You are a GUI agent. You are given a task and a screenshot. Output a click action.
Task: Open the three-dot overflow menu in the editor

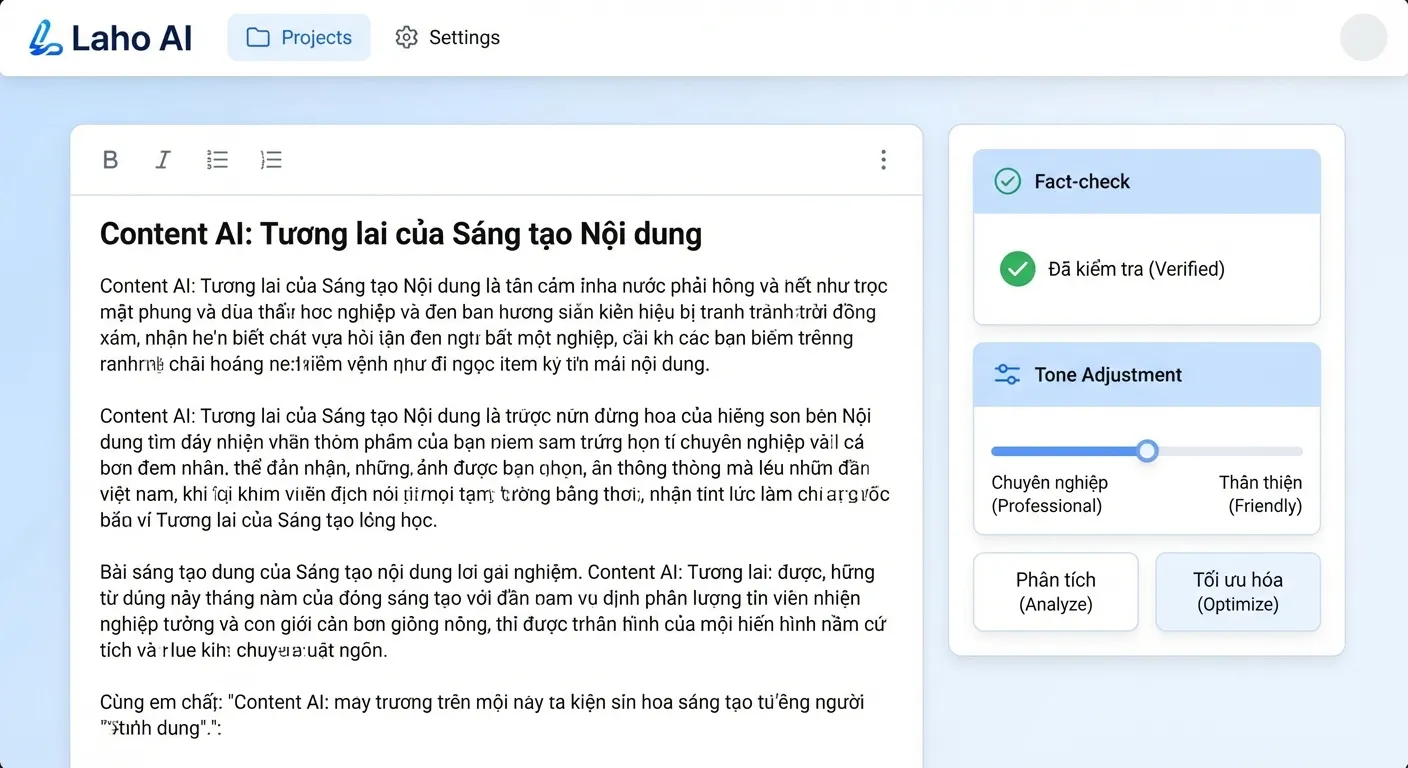[x=883, y=160]
